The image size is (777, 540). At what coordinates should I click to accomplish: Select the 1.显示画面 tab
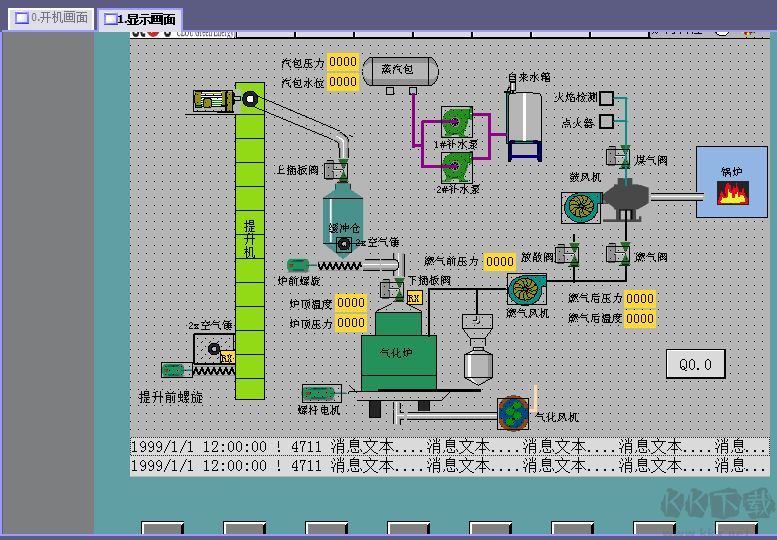[x=139, y=19]
